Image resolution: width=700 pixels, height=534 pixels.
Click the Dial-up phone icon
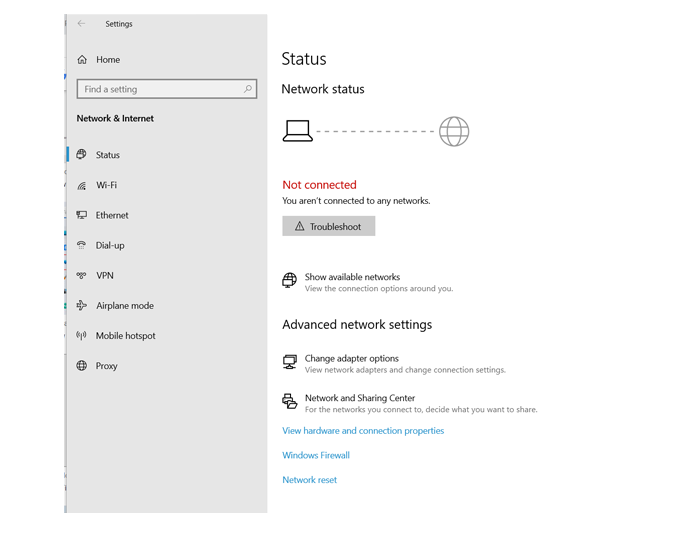81,245
